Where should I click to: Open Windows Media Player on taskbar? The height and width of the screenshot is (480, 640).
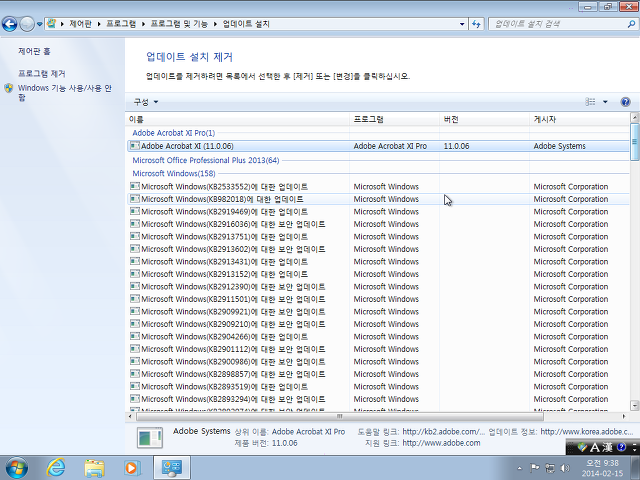click(x=132, y=468)
